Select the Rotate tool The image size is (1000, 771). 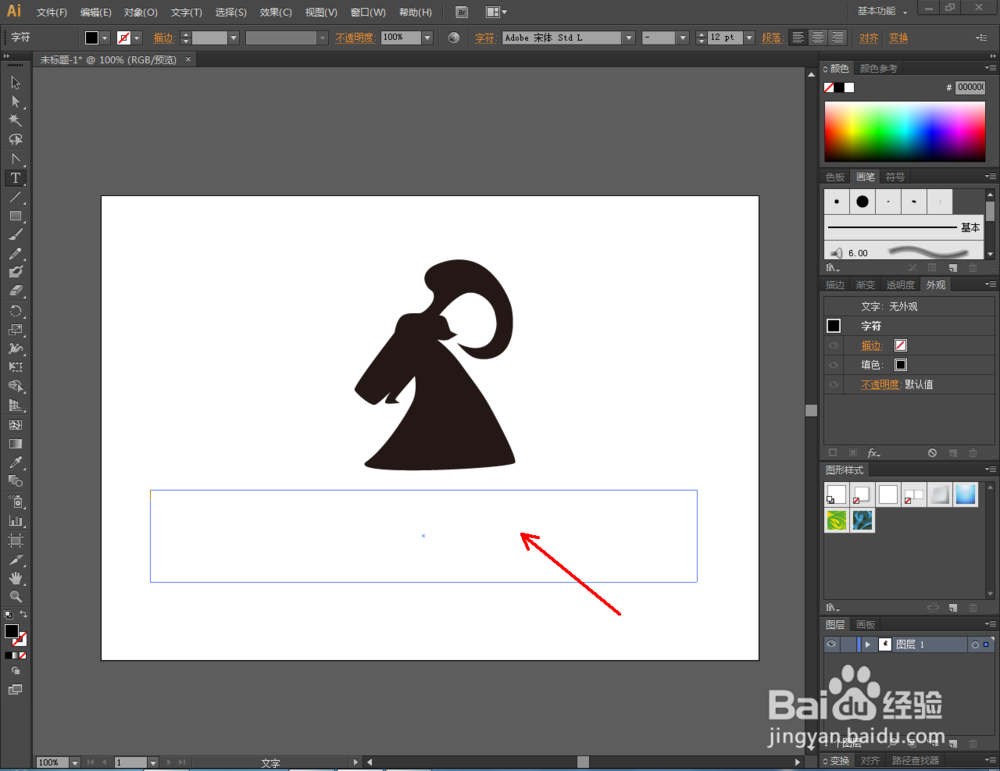(15, 311)
